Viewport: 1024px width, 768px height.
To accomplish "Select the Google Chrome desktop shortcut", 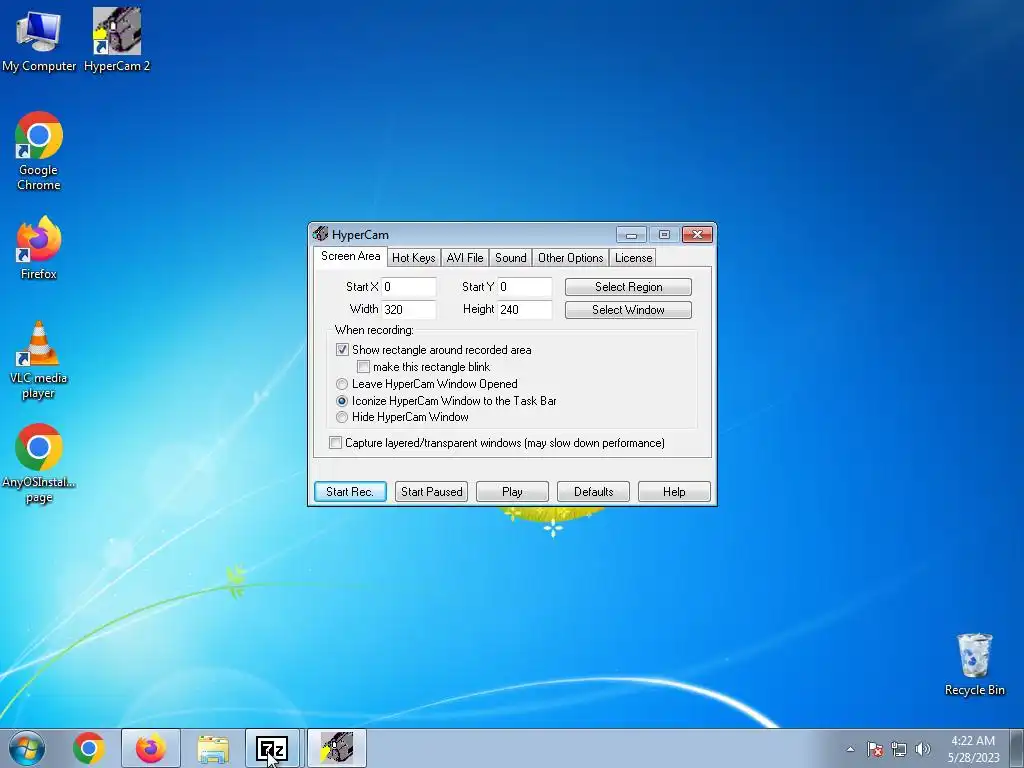I will pos(39,151).
